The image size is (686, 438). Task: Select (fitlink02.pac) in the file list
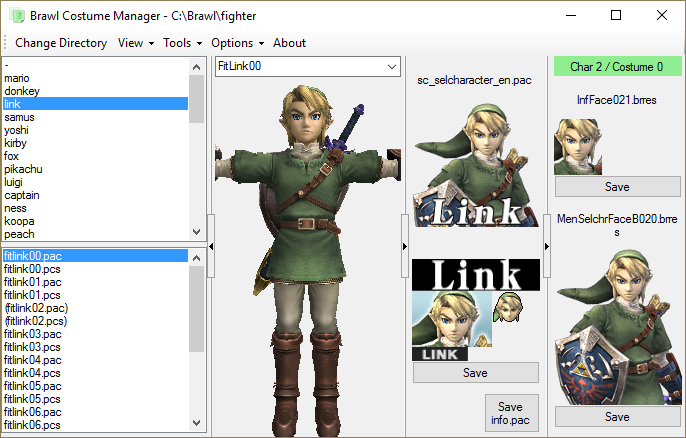(x=95, y=308)
